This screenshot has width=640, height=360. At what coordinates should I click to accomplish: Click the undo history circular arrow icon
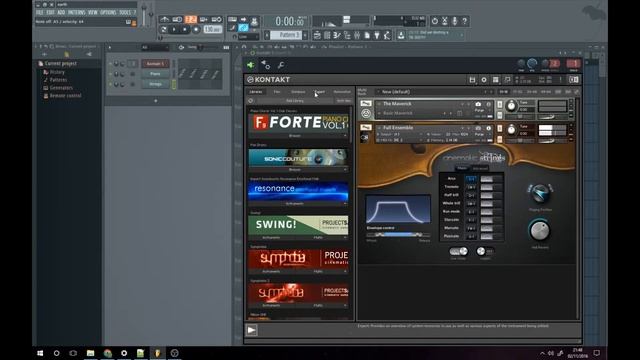coord(435,21)
